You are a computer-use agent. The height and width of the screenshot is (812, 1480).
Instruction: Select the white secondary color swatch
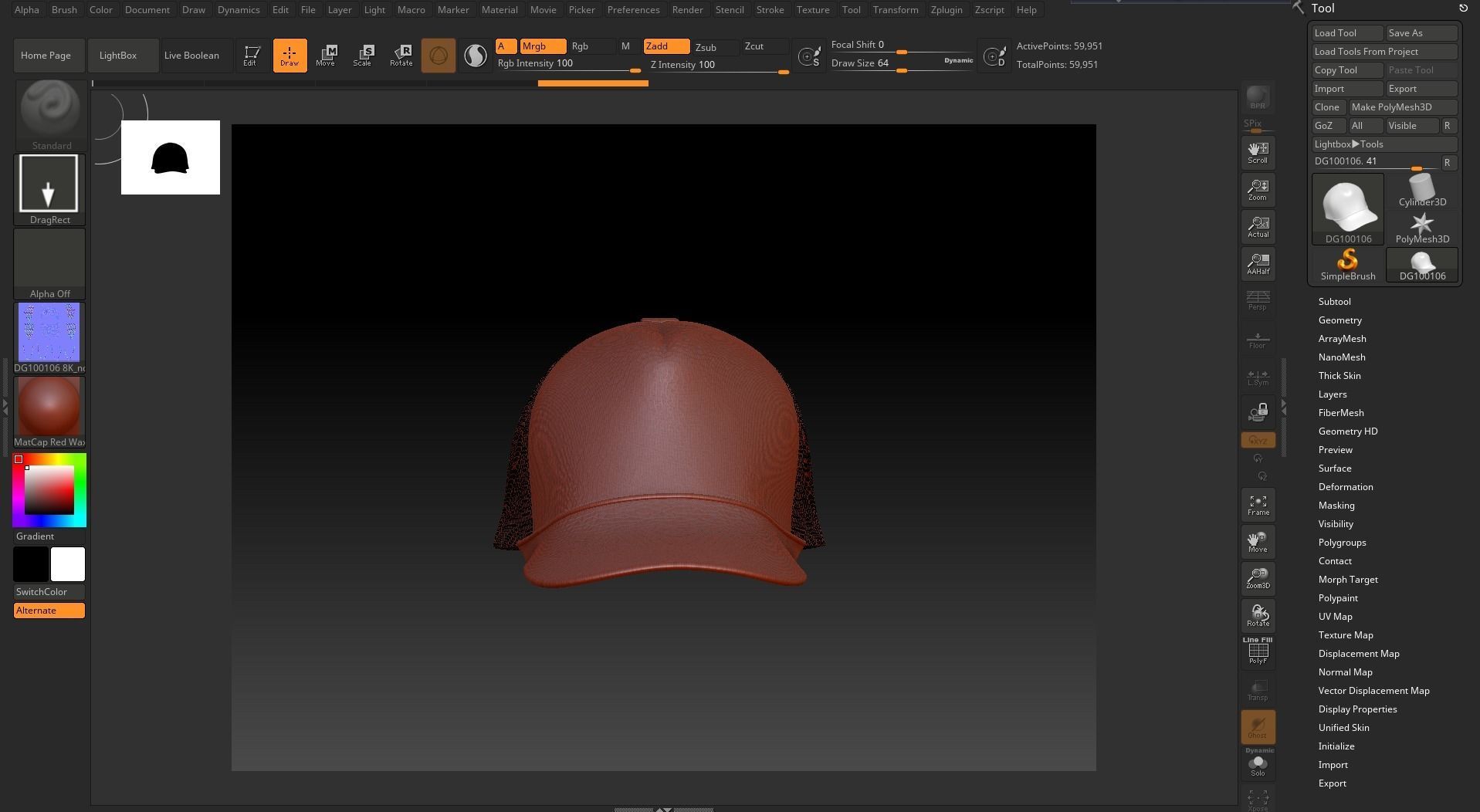(68, 564)
